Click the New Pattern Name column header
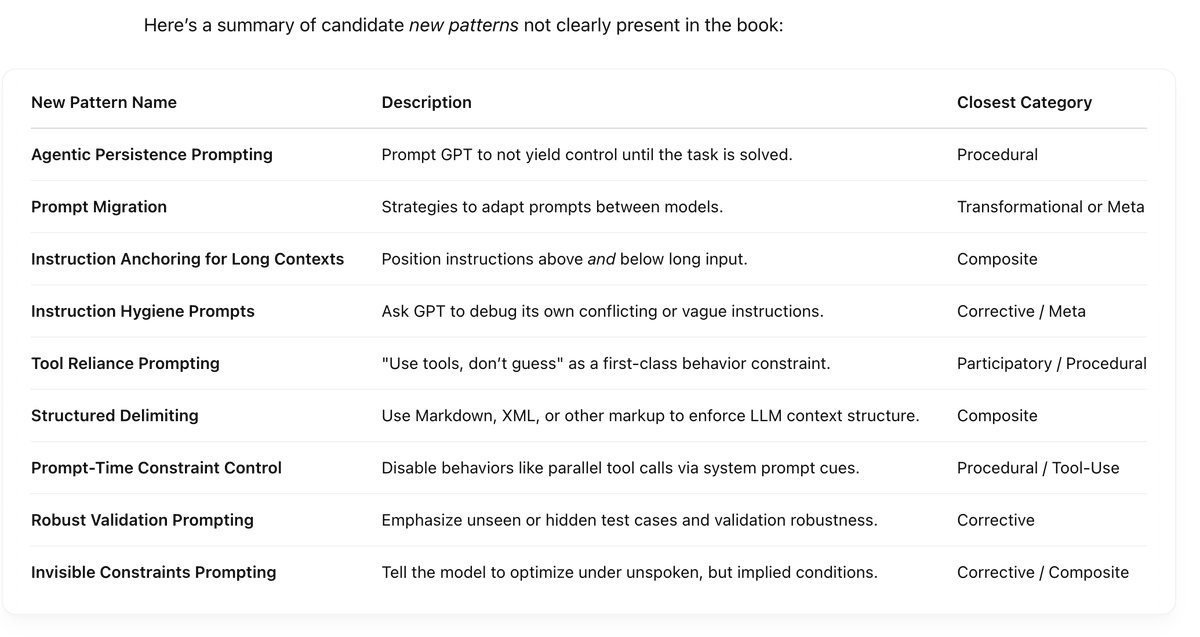1200x637 pixels. pyautogui.click(x=104, y=102)
